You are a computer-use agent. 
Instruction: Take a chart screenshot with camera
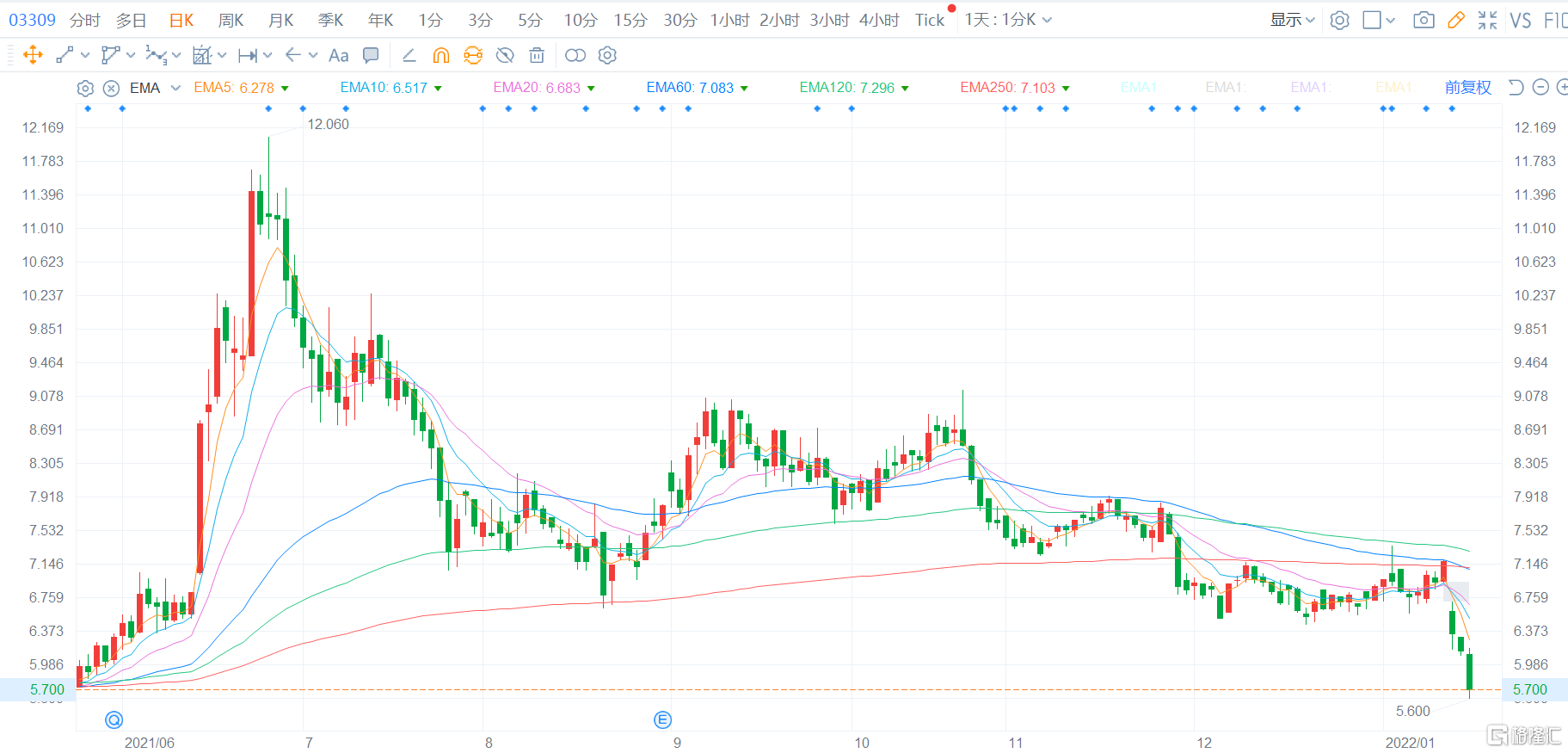pyautogui.click(x=1423, y=20)
